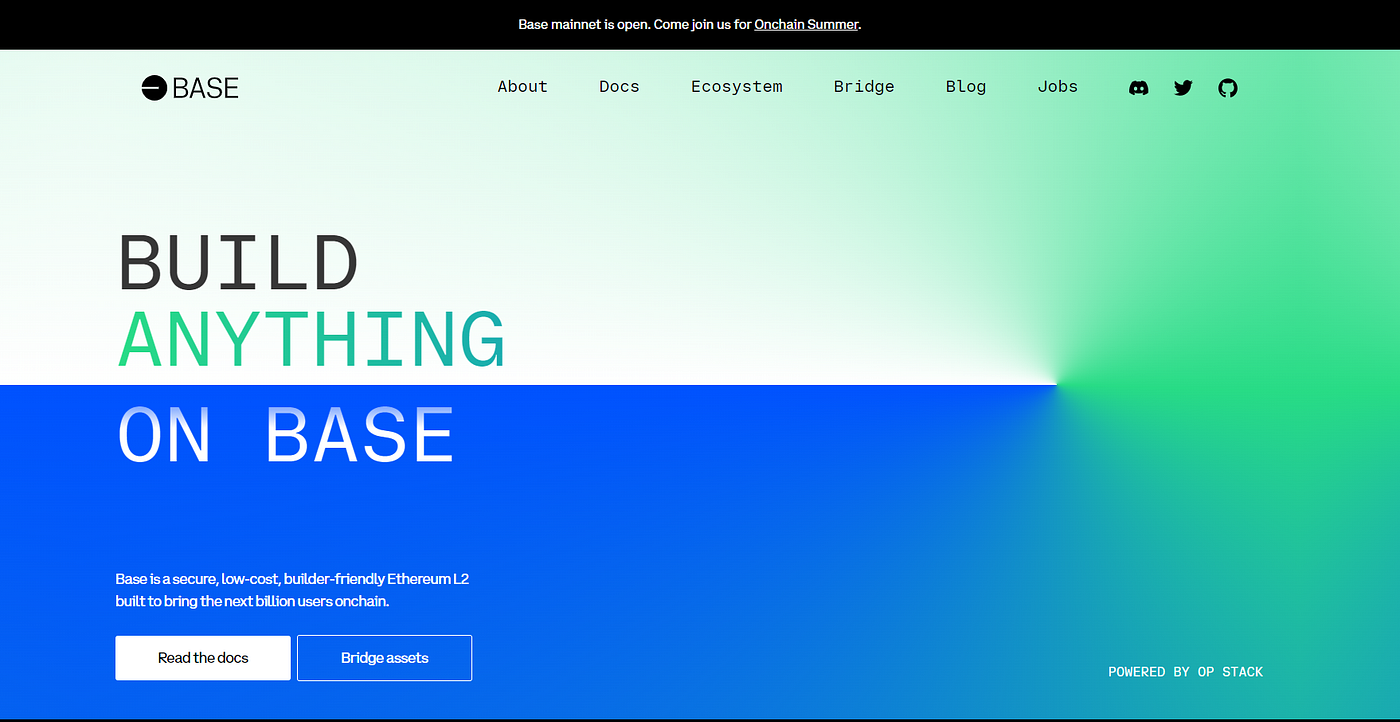Open the GitHub icon link
Image resolution: width=1400 pixels, height=722 pixels.
[1228, 88]
